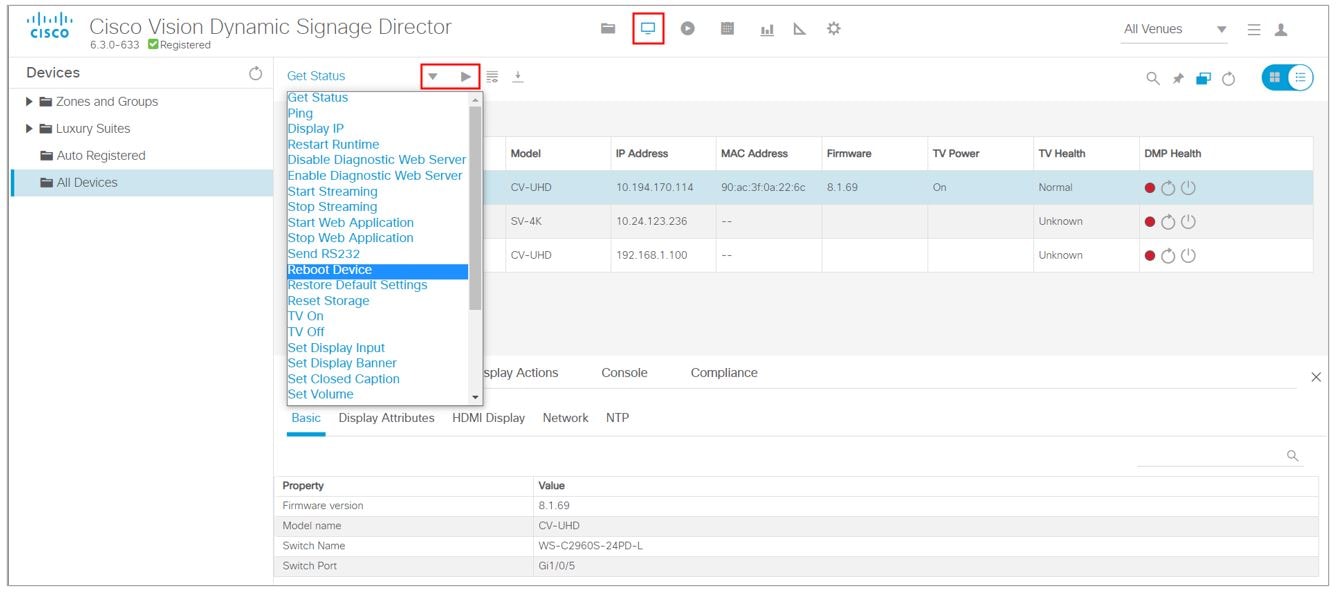Open the Schedule grid icon
This screenshot has height=592, width=1336.
(728, 27)
